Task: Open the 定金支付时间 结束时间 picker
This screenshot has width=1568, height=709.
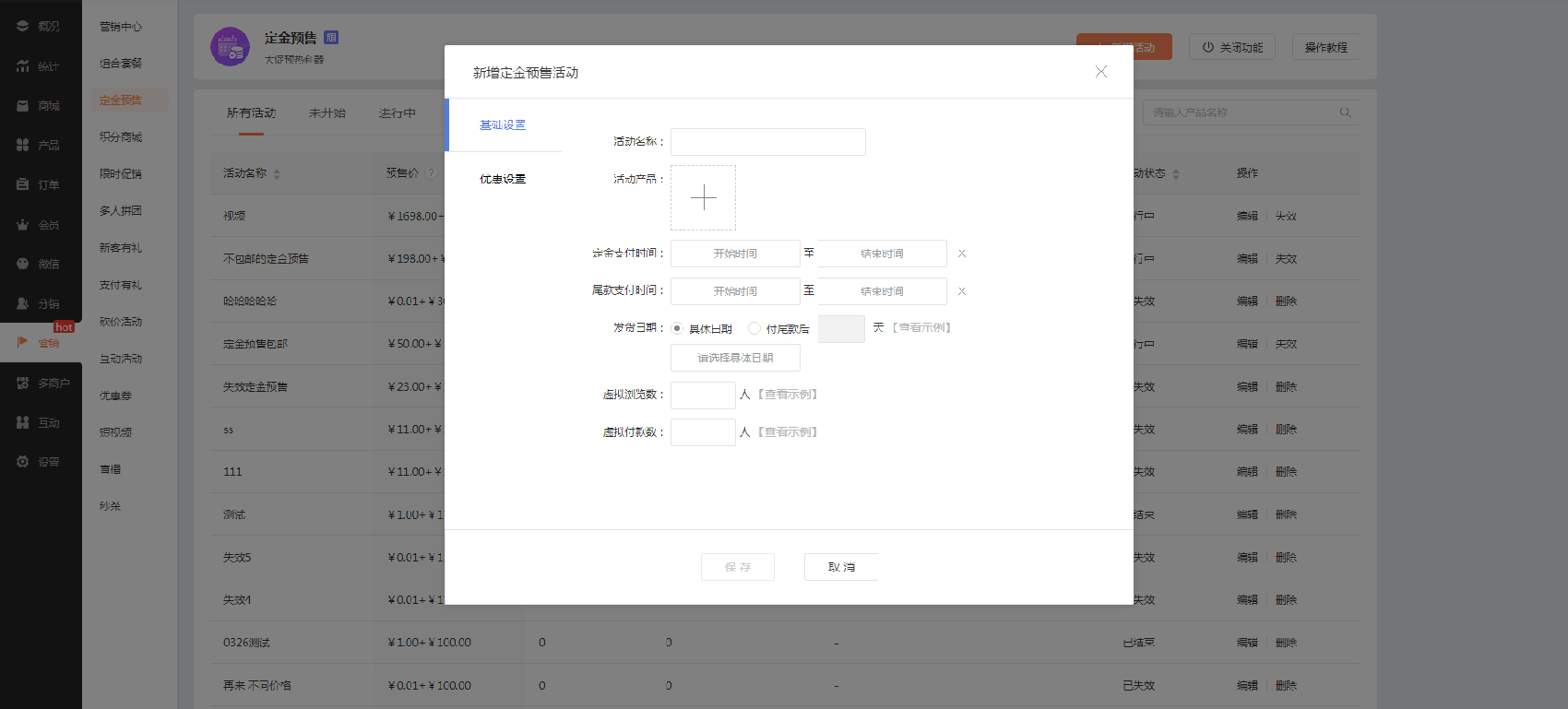Action: click(882, 254)
